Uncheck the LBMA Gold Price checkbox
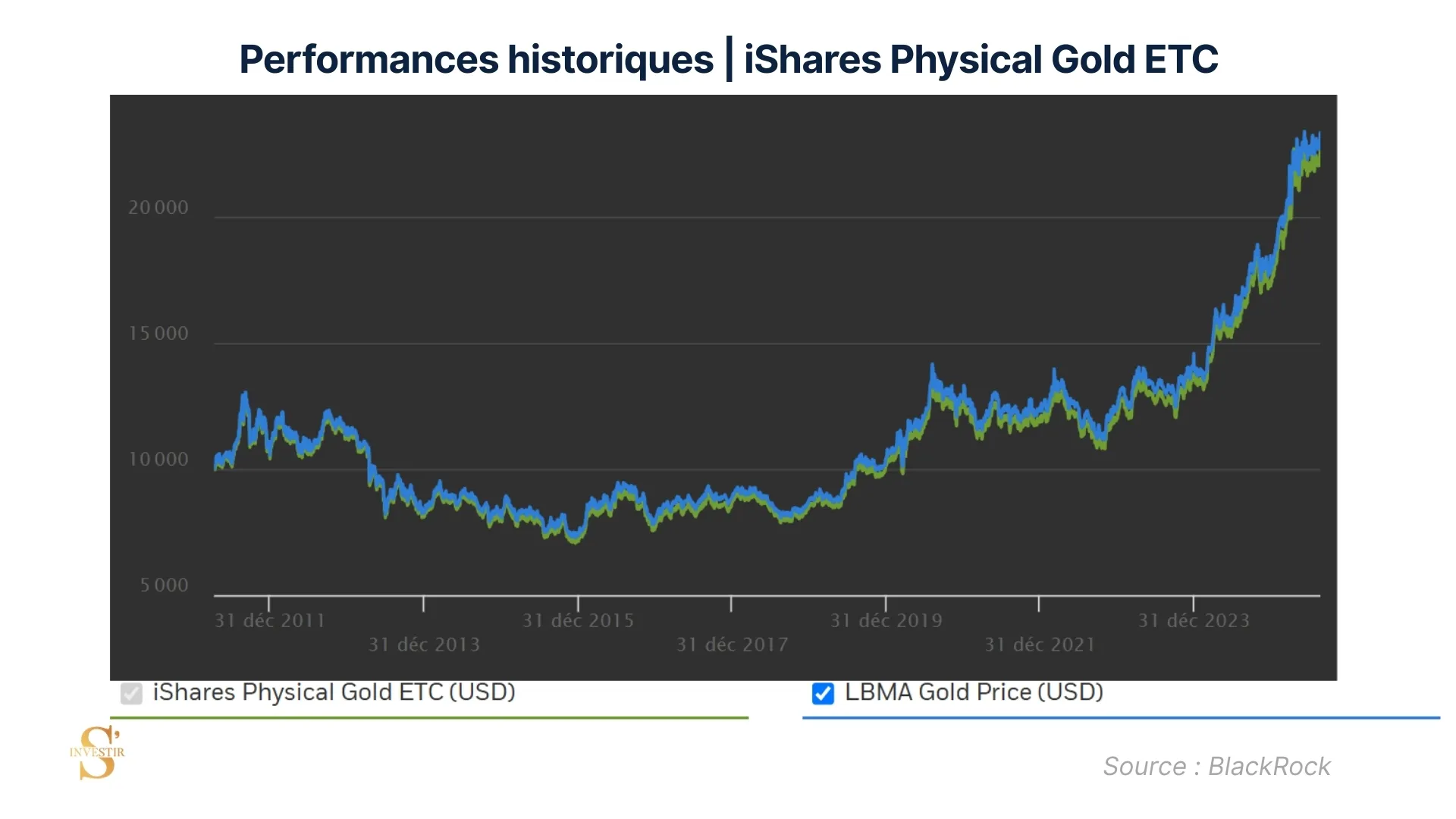 pos(823,693)
